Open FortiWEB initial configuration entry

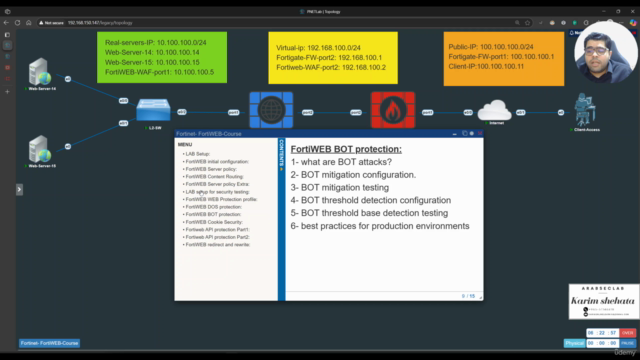(x=217, y=162)
